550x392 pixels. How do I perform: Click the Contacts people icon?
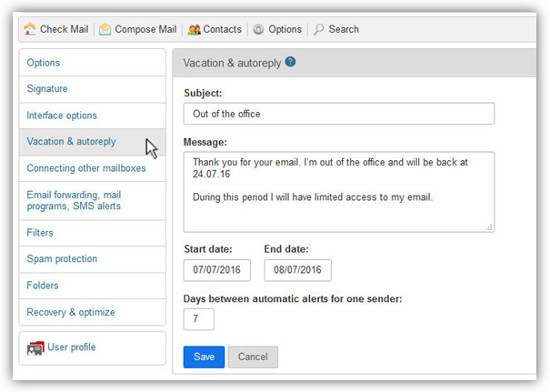click(194, 29)
